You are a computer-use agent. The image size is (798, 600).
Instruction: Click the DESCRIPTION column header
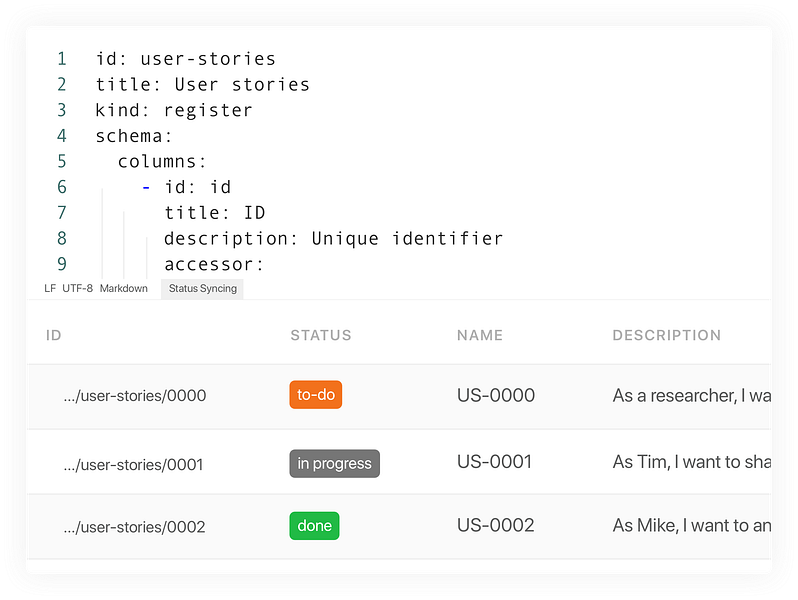pos(666,335)
